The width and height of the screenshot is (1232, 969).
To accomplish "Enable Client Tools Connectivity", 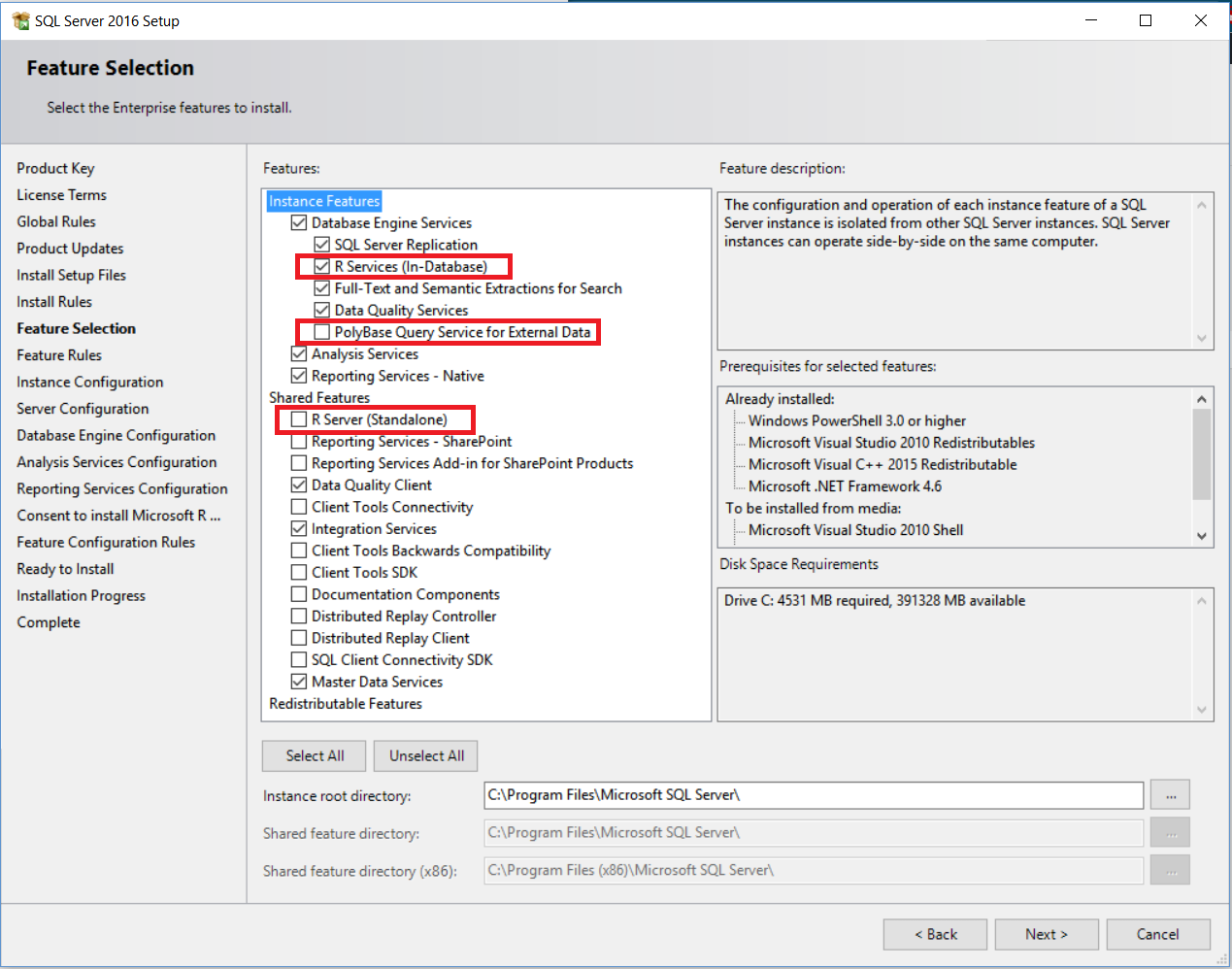I will [300, 507].
